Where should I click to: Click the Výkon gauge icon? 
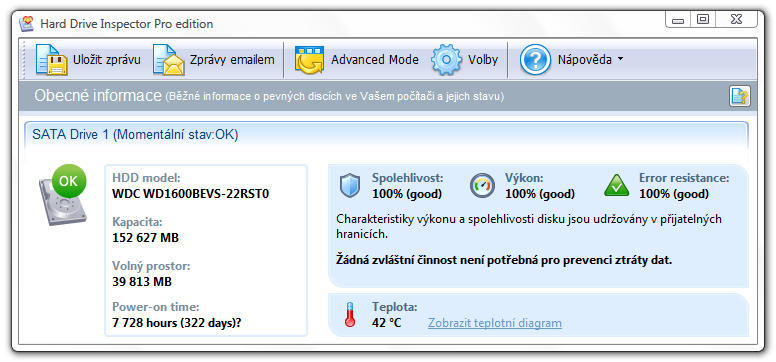[482, 186]
